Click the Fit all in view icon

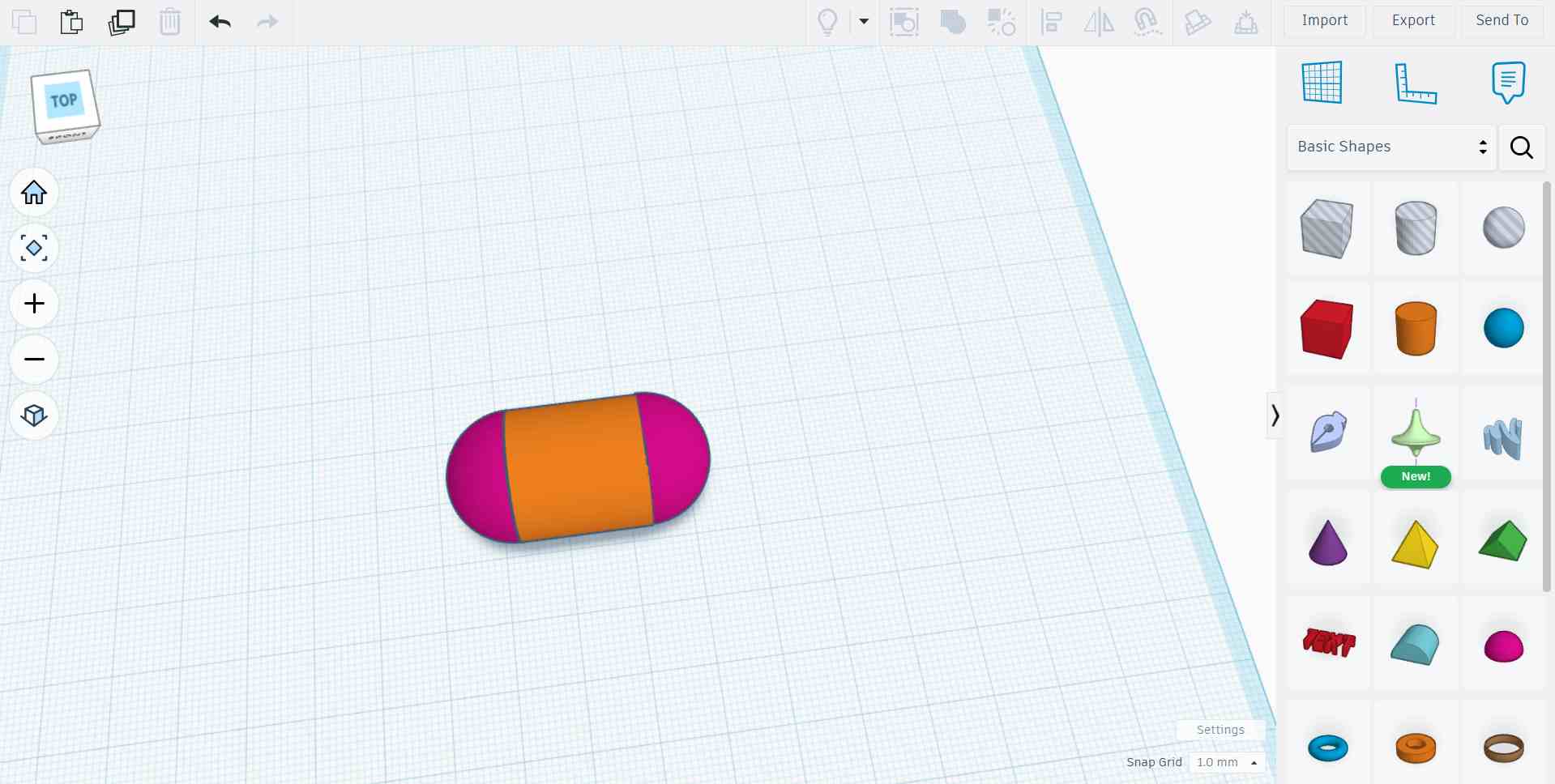(x=34, y=248)
